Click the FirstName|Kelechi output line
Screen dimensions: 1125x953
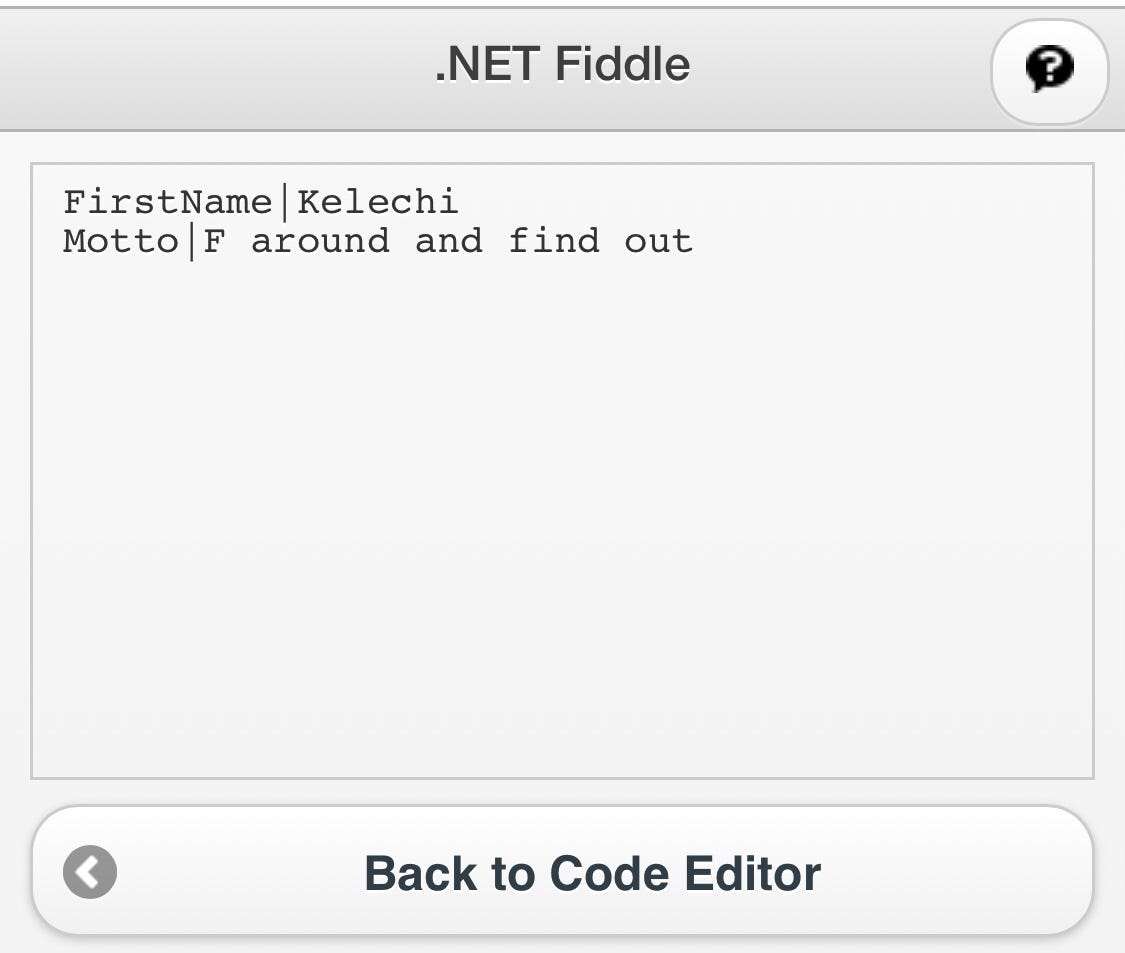tap(260, 202)
